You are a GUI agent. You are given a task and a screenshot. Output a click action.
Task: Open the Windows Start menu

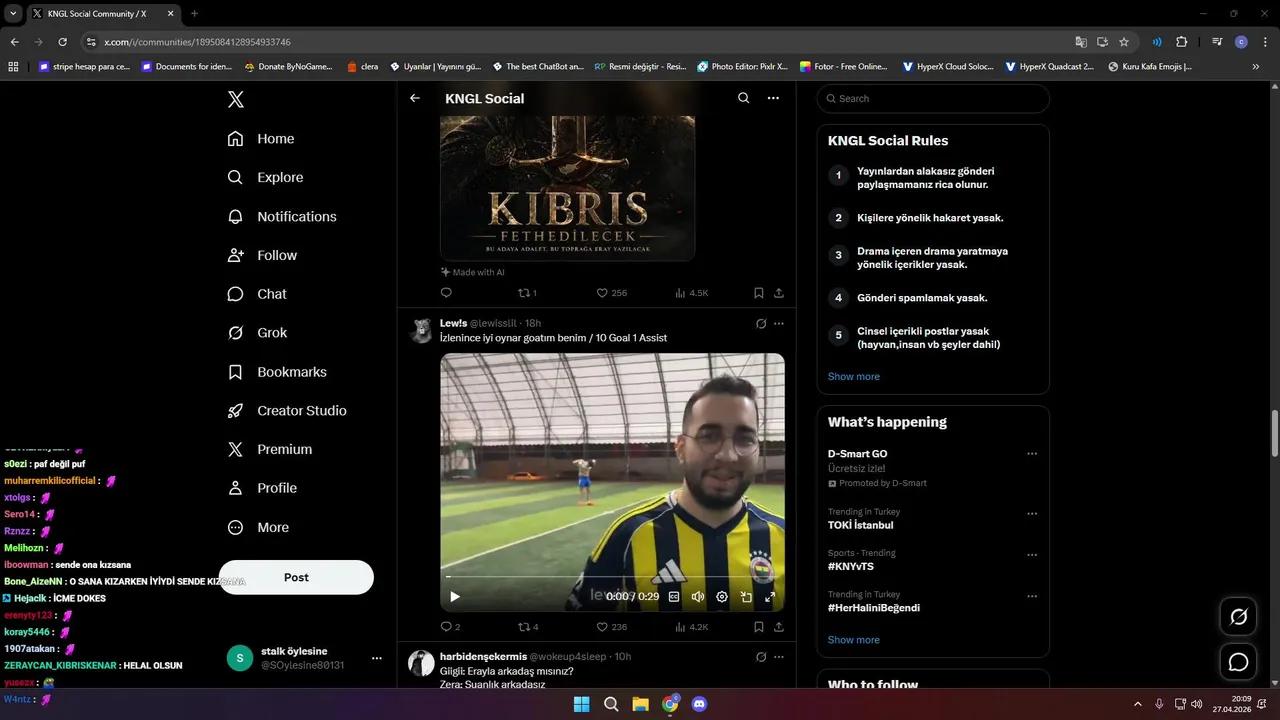[x=581, y=704]
